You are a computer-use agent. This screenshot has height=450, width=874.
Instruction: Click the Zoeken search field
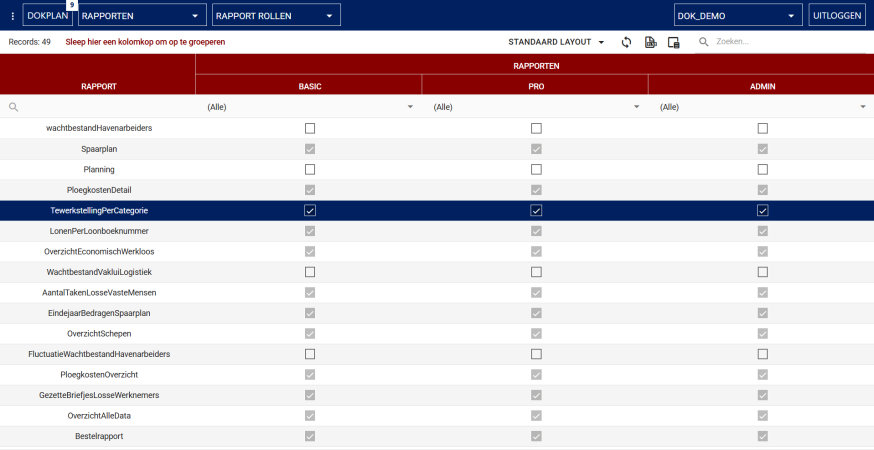pos(780,42)
